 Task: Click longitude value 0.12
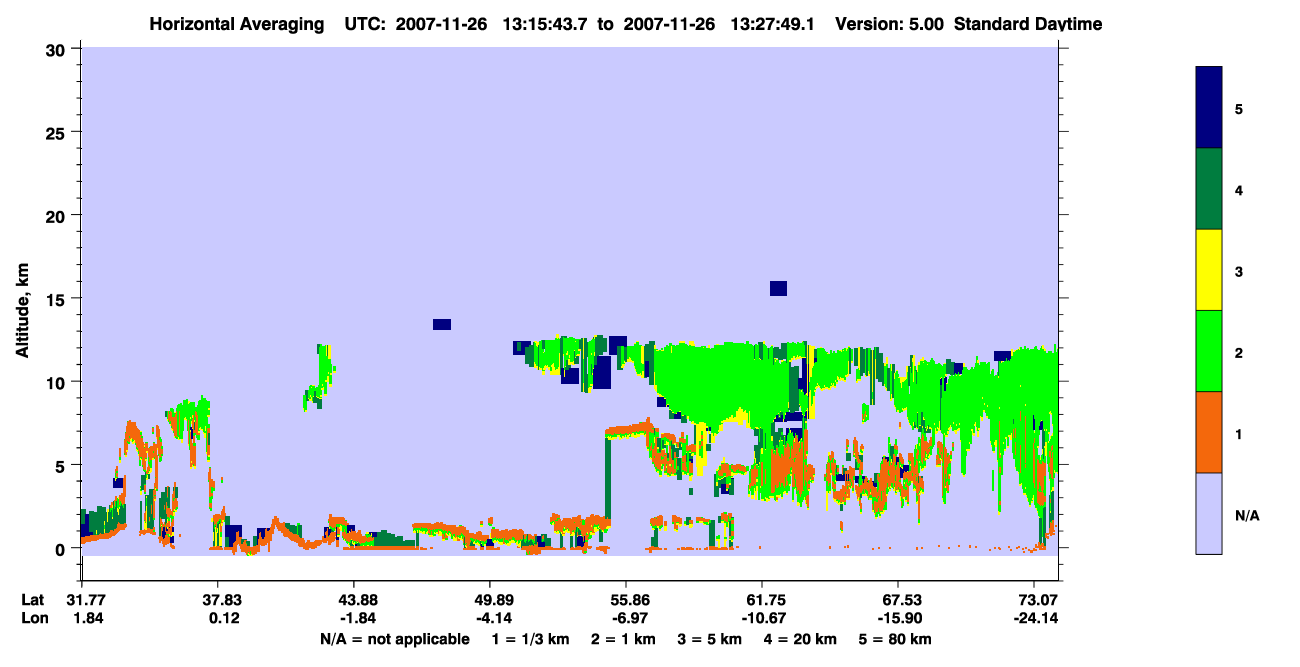click(224, 618)
